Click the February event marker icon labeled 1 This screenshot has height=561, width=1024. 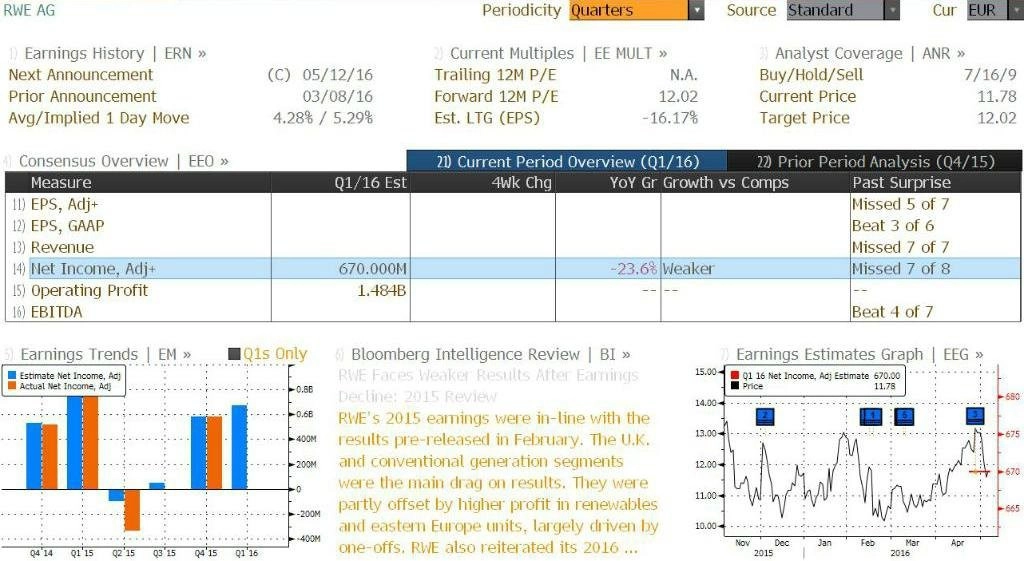(871, 416)
